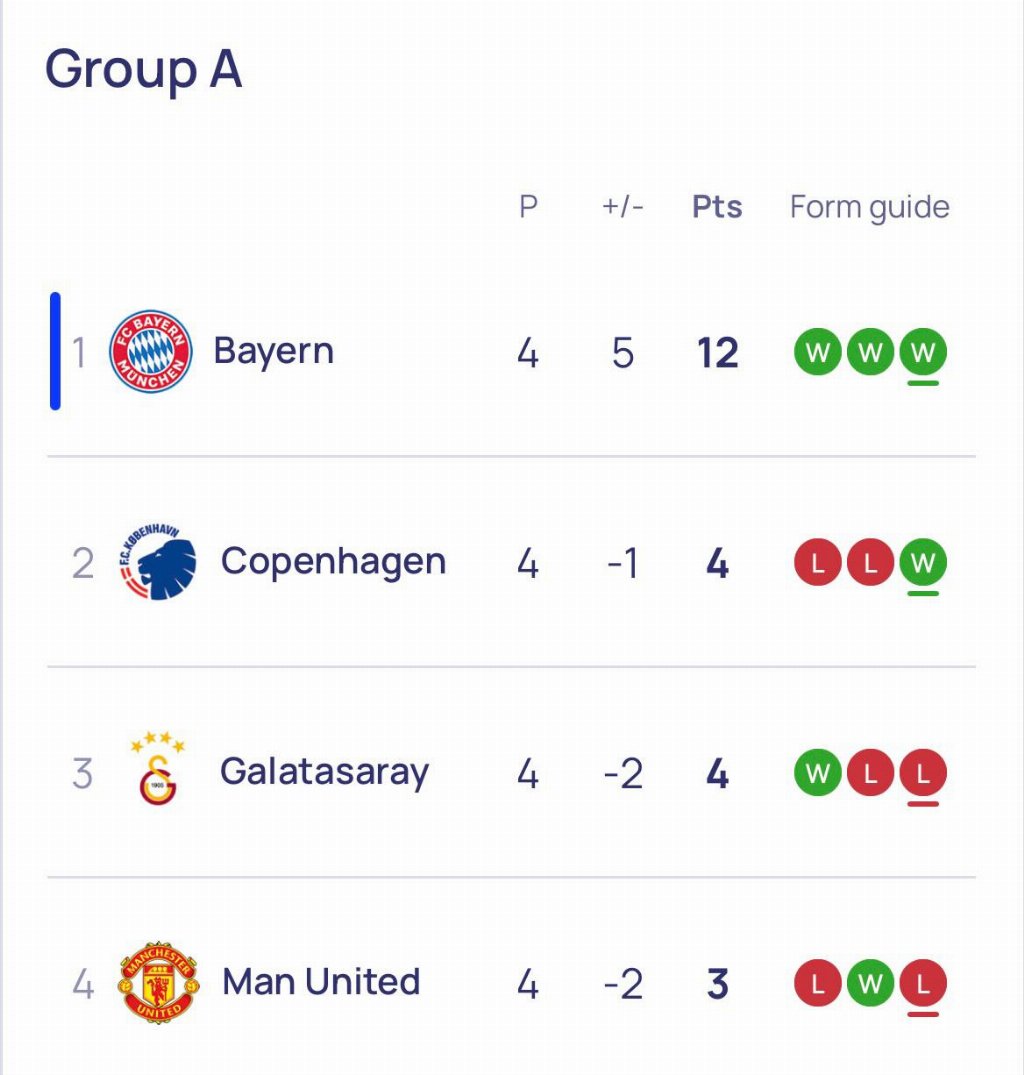Image resolution: width=1024 pixels, height=1075 pixels.
Task: Click Bayern's 12 points value
Action: click(x=717, y=353)
